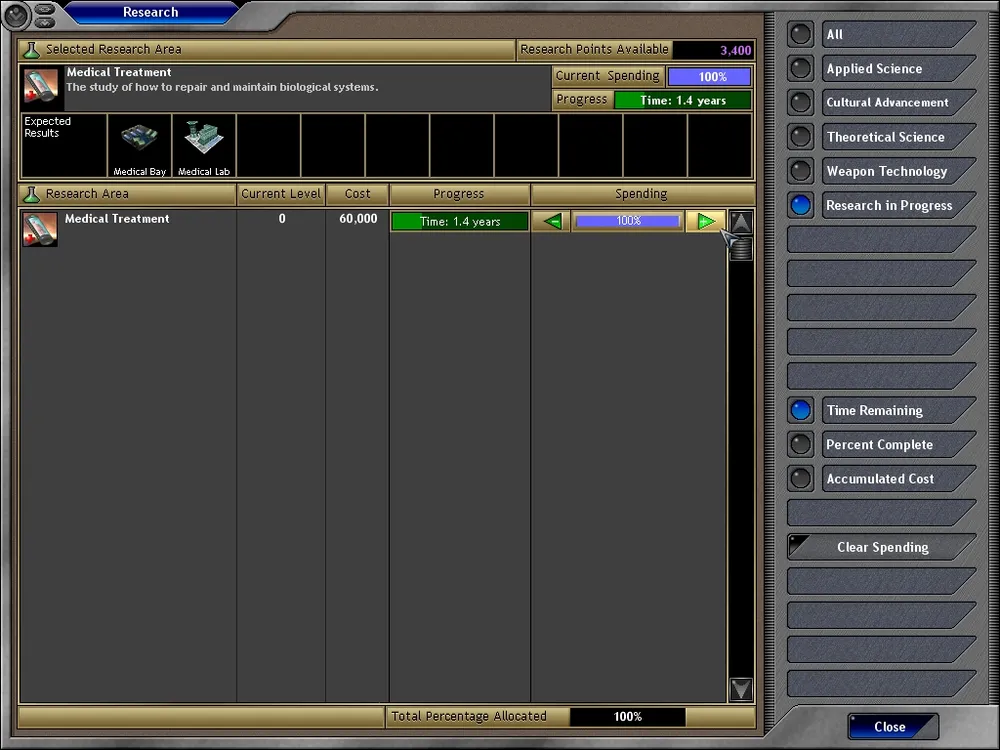Viewport: 1000px width, 750px height.
Task: Click the blue 100% spending slider in row
Action: tap(628, 221)
